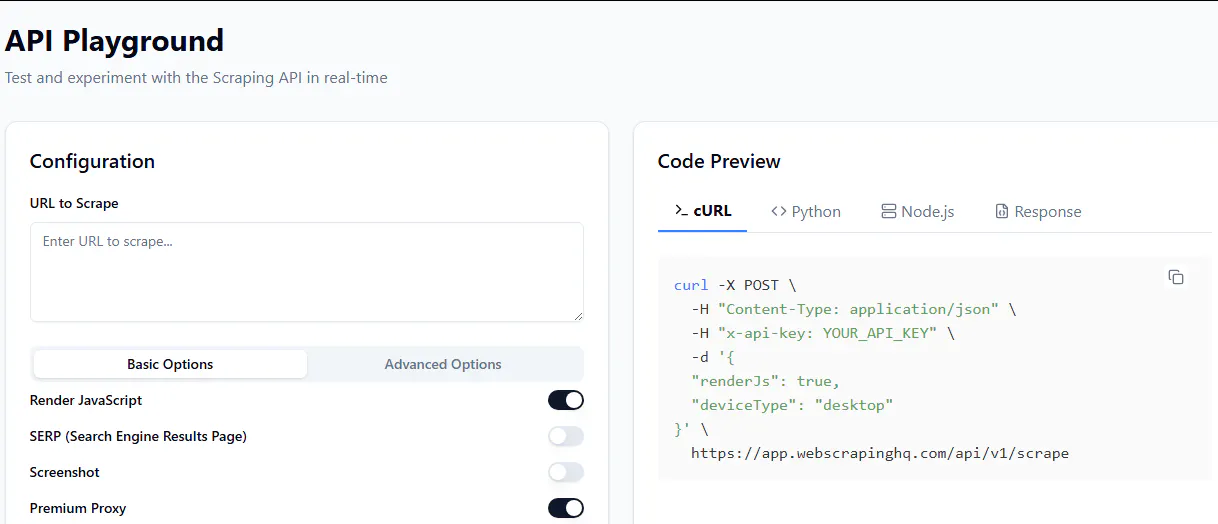Click the text area resize handle corner
The height and width of the screenshot is (524, 1218).
(x=577, y=315)
